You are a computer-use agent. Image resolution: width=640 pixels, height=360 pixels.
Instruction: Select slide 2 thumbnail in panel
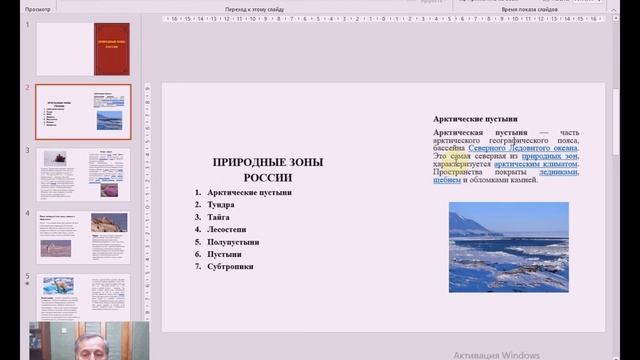point(83,112)
